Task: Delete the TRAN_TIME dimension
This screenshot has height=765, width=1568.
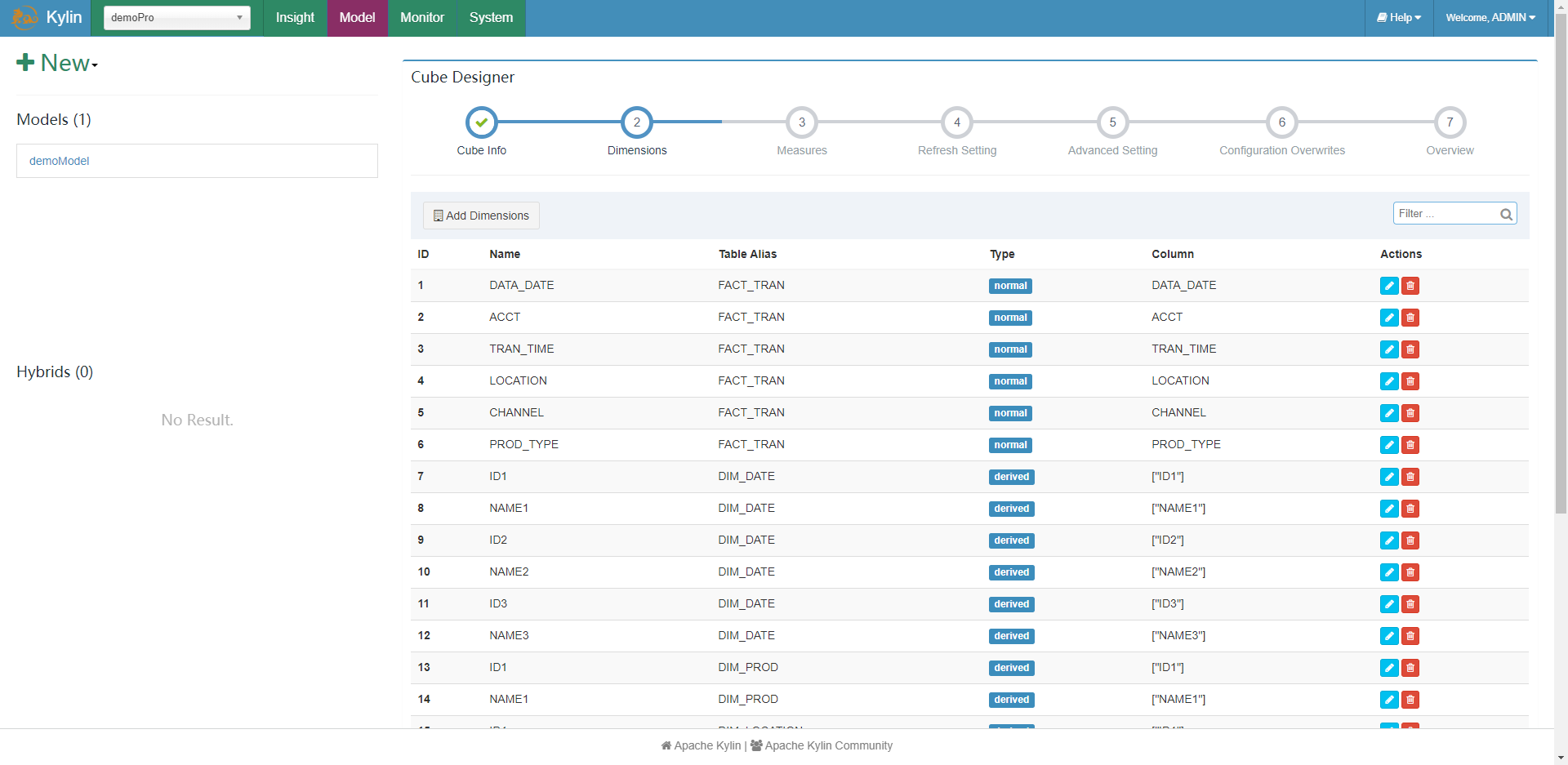Action: (1410, 349)
